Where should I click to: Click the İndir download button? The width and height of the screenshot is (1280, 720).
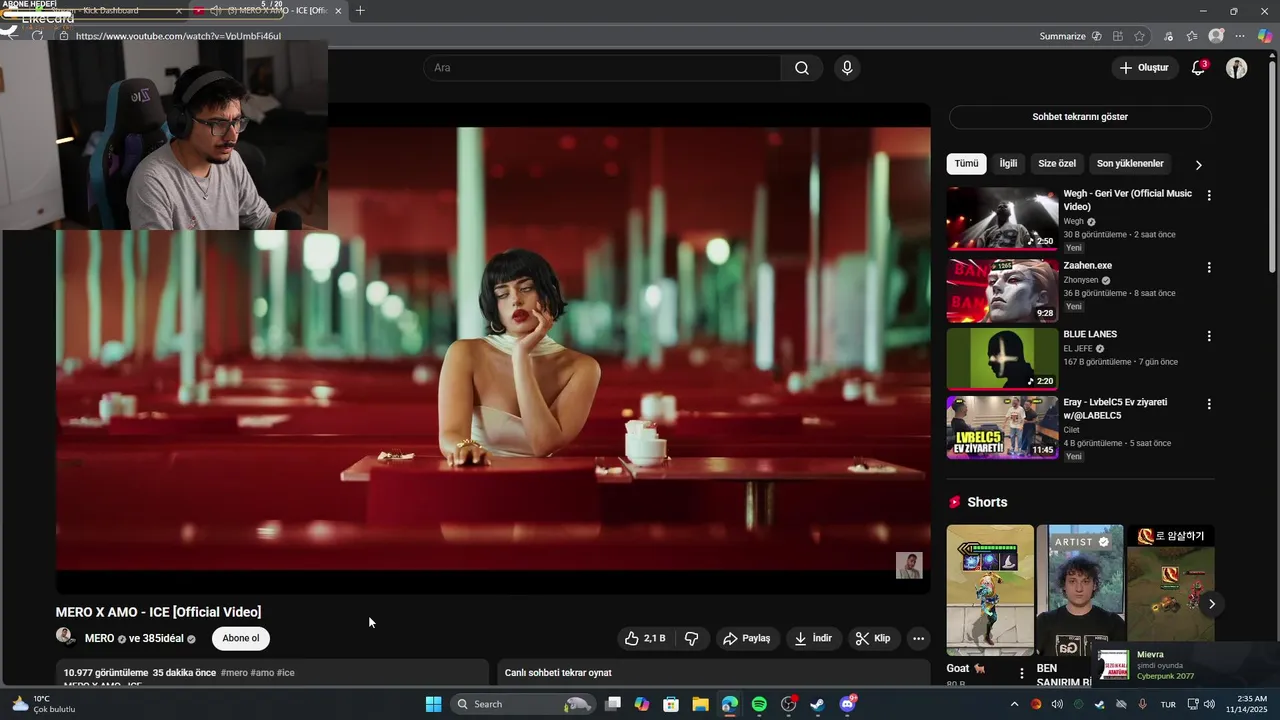(x=813, y=638)
